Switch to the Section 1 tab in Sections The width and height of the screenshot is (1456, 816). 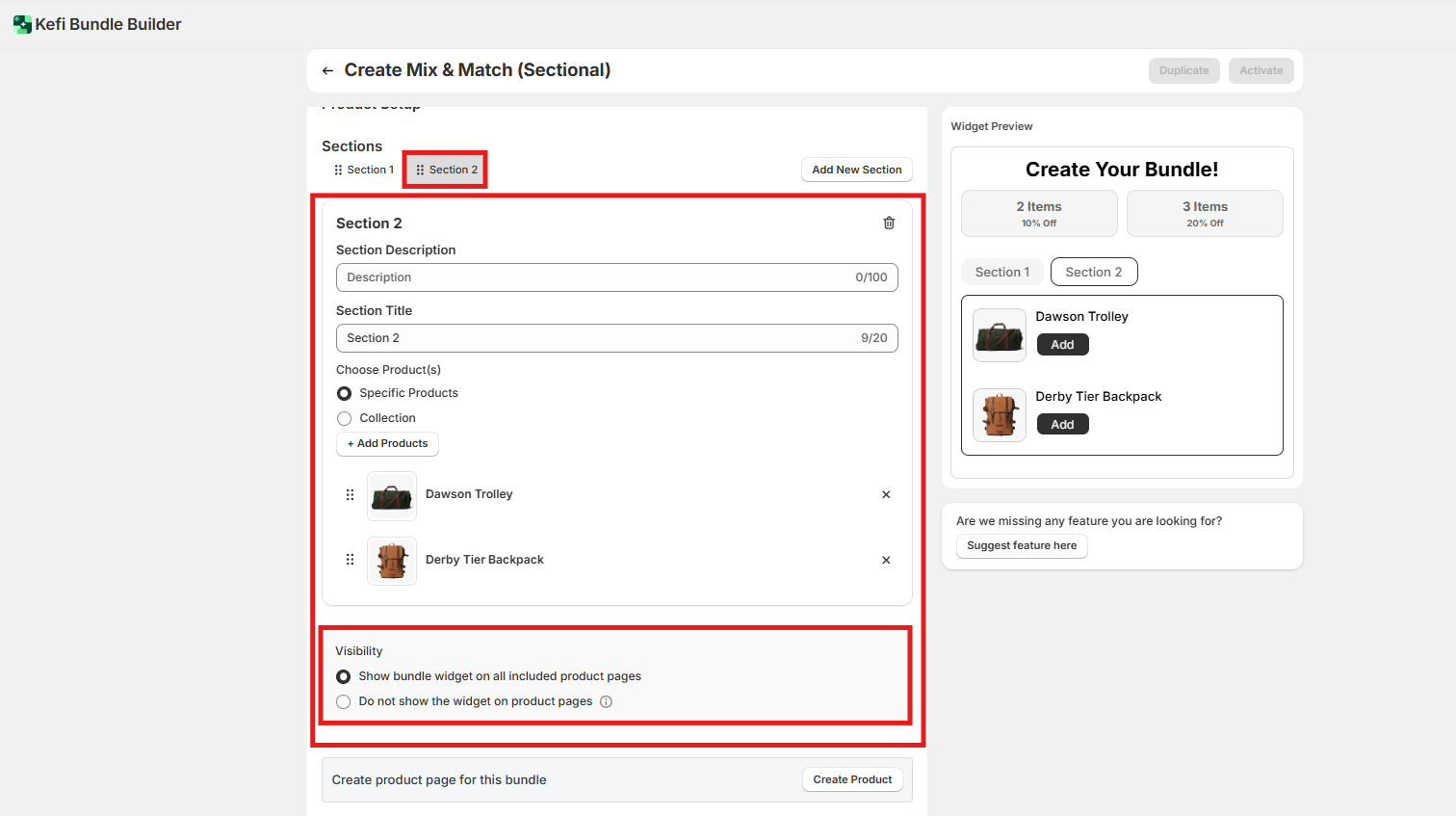tap(364, 170)
